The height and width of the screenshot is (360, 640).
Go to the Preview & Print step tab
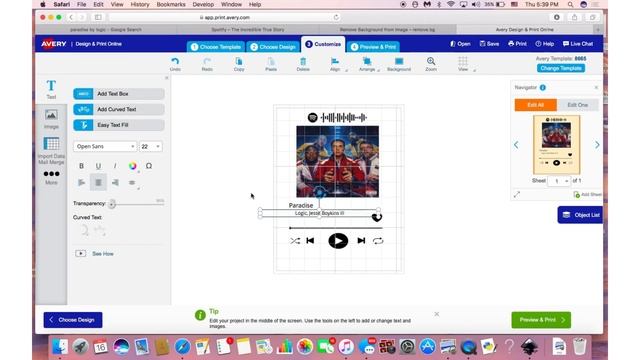(373, 47)
